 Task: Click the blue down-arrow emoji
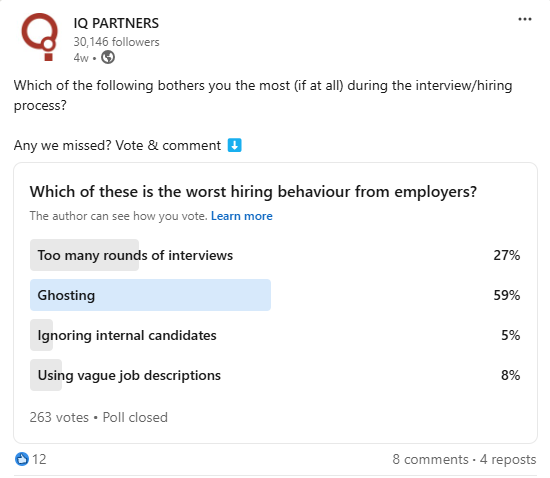pyautogui.click(x=234, y=145)
